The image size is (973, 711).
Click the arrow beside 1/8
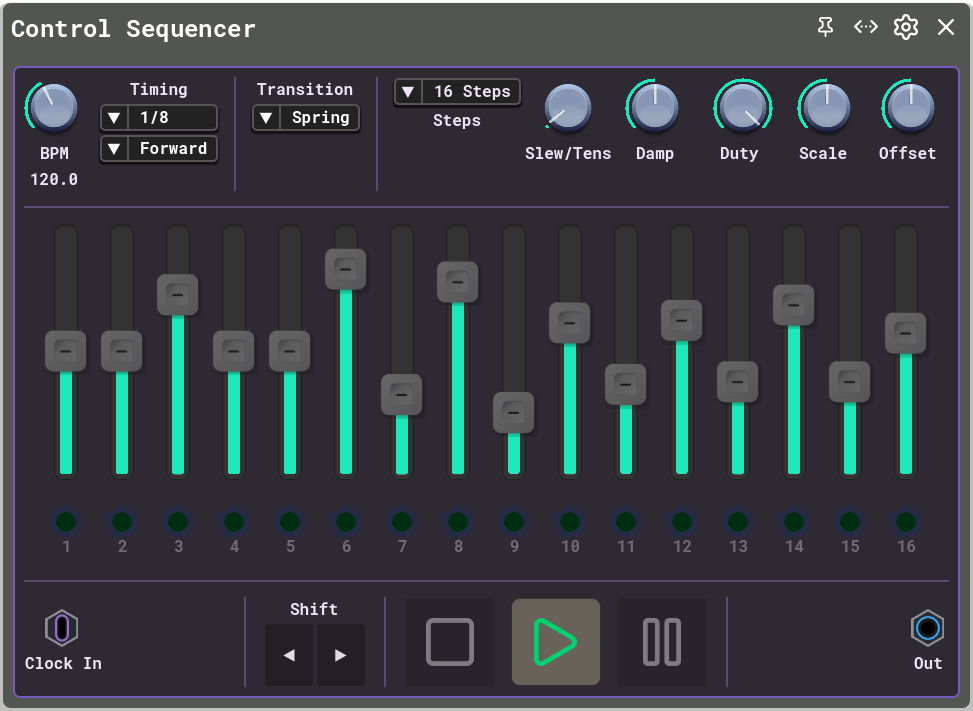(x=114, y=117)
